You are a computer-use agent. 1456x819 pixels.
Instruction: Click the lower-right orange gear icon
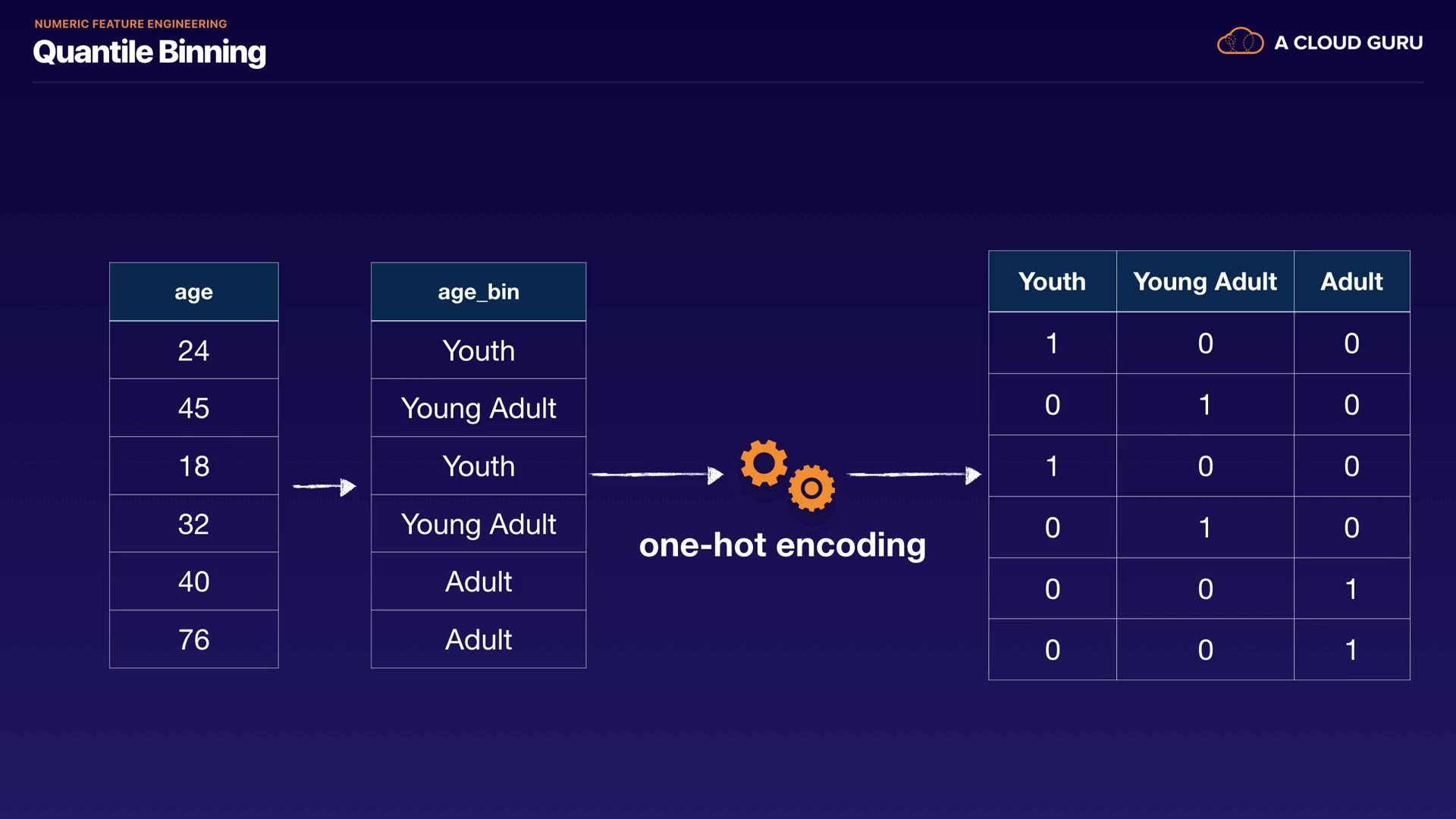click(x=811, y=488)
